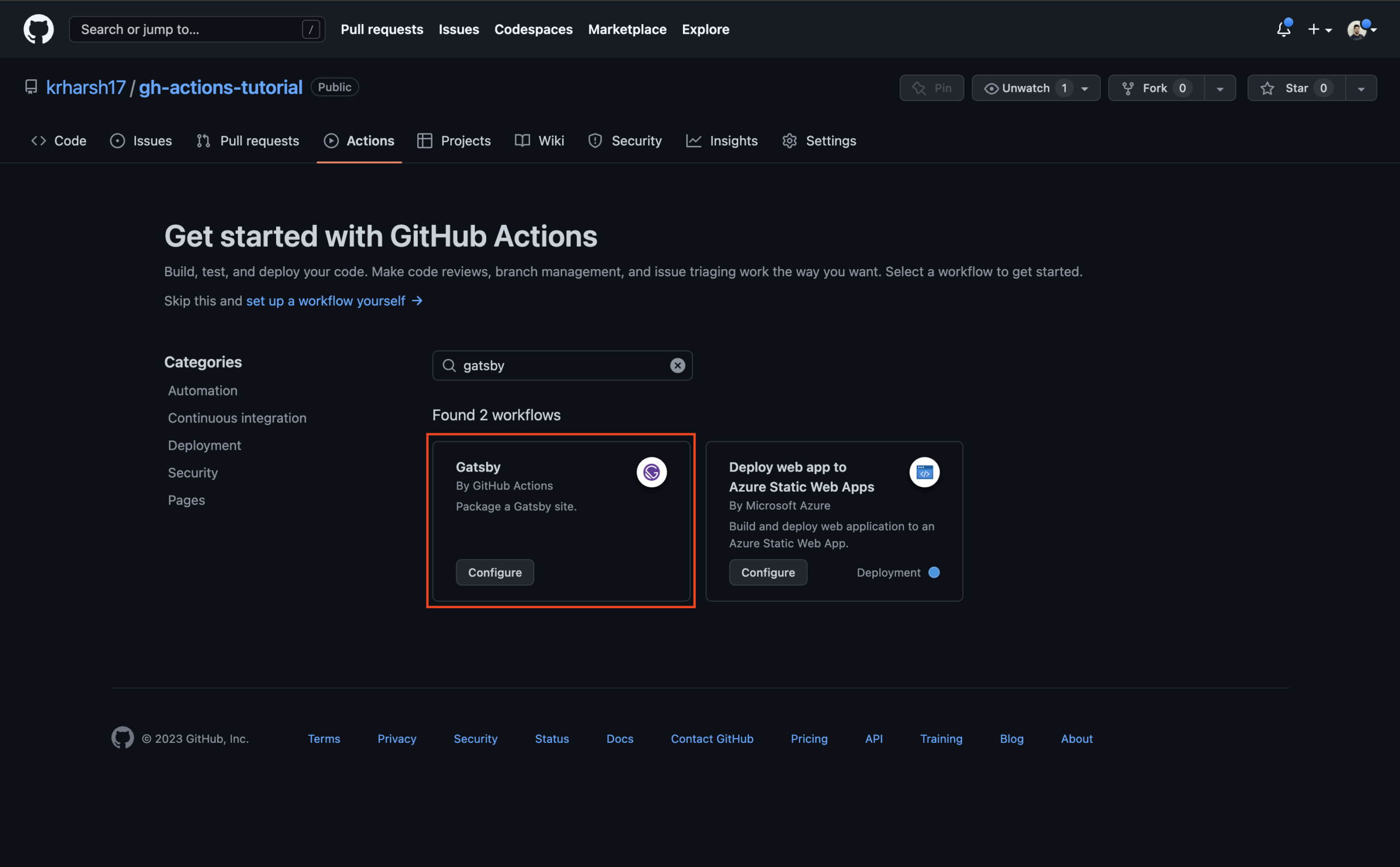Expand the Unwatch options caret
This screenshot has width=1400, height=867.
click(x=1084, y=88)
